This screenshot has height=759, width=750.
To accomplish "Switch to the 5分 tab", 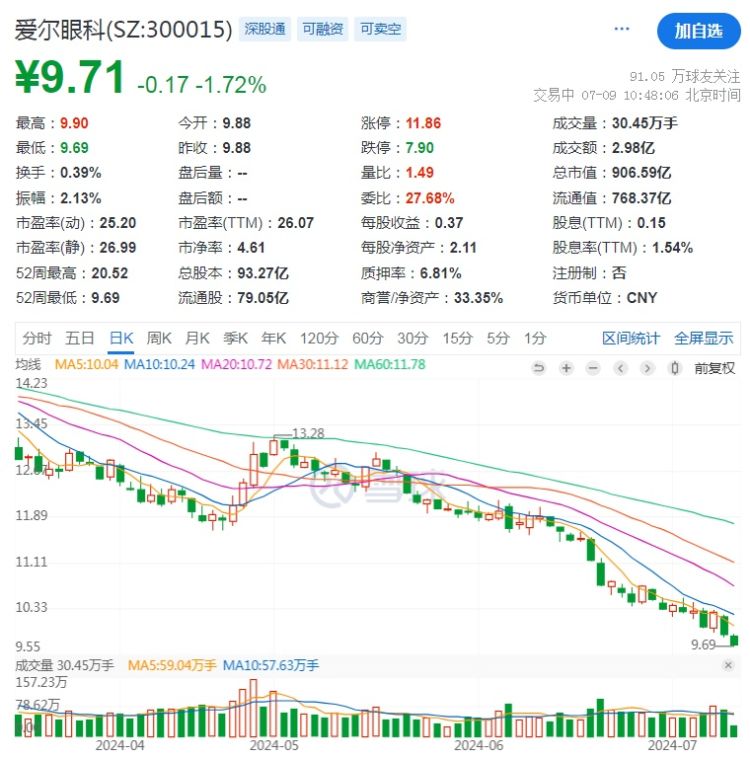I will [x=498, y=338].
